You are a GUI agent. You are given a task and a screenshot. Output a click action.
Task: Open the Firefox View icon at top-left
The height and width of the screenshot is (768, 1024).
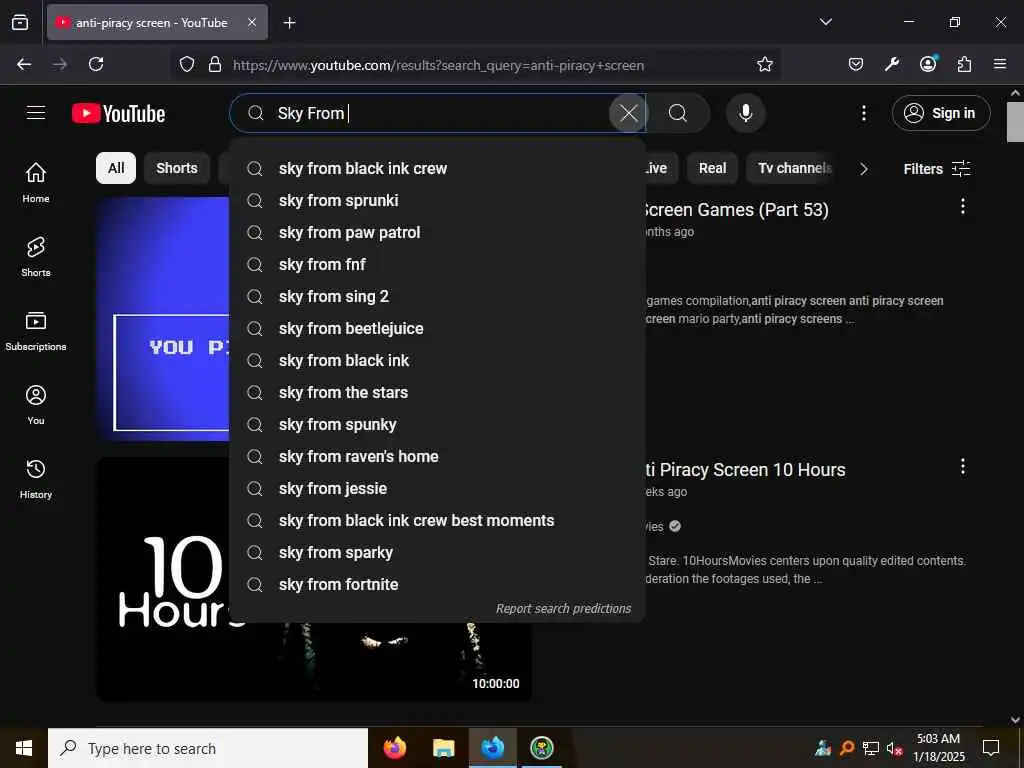pos(20,23)
